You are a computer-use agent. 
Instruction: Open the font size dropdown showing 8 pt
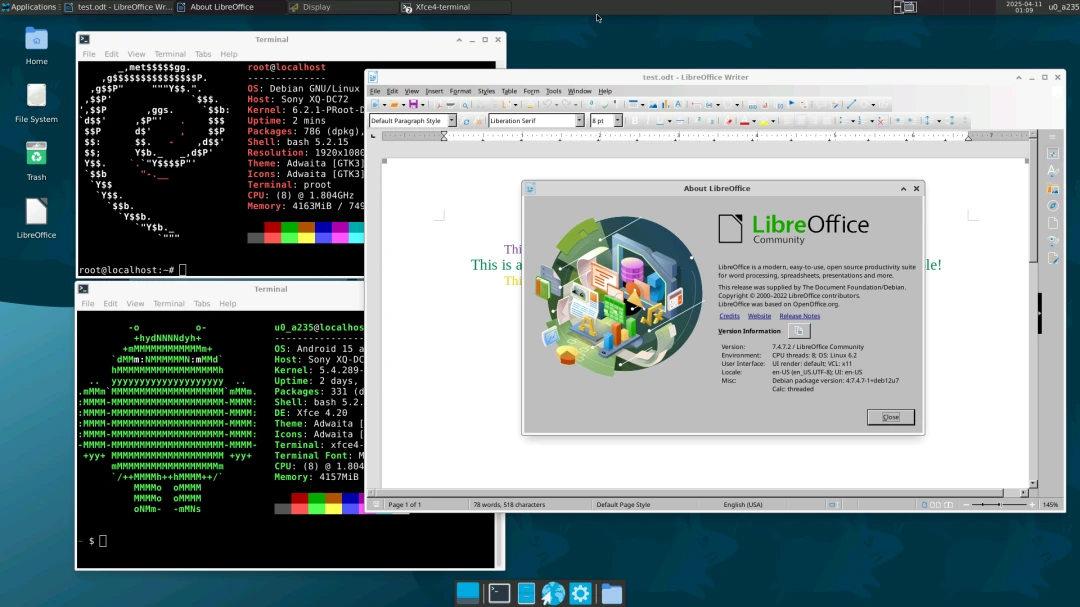(617, 121)
